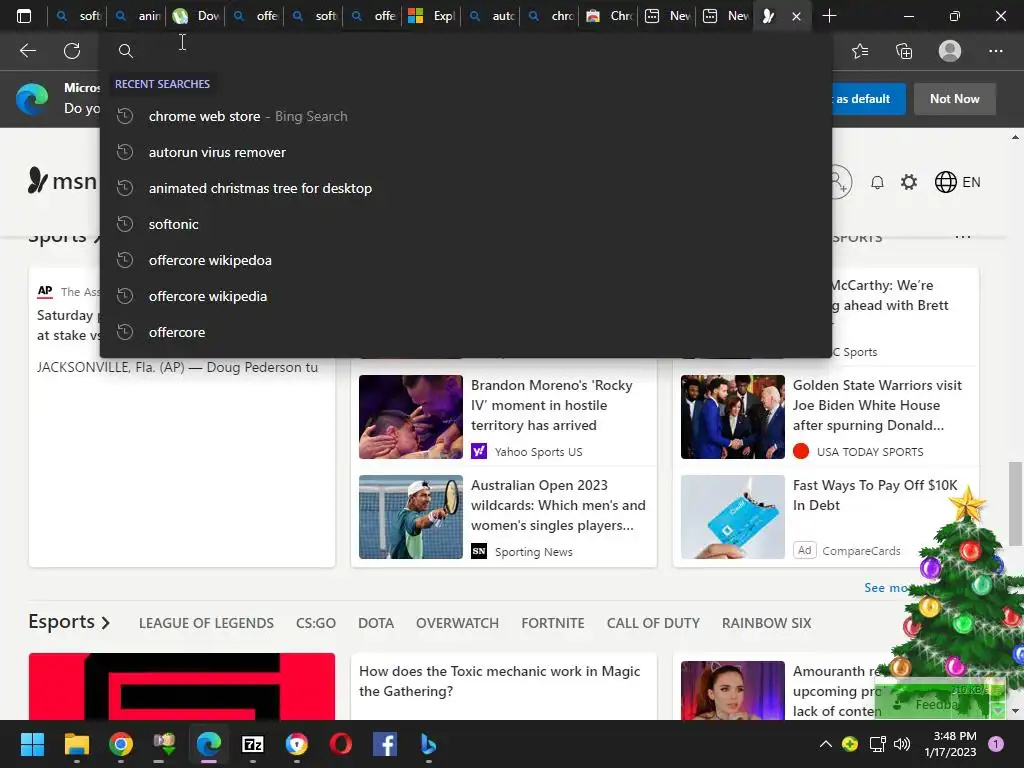Switch to the Chrome Web Store tab
1024x768 pixels.
click(609, 16)
